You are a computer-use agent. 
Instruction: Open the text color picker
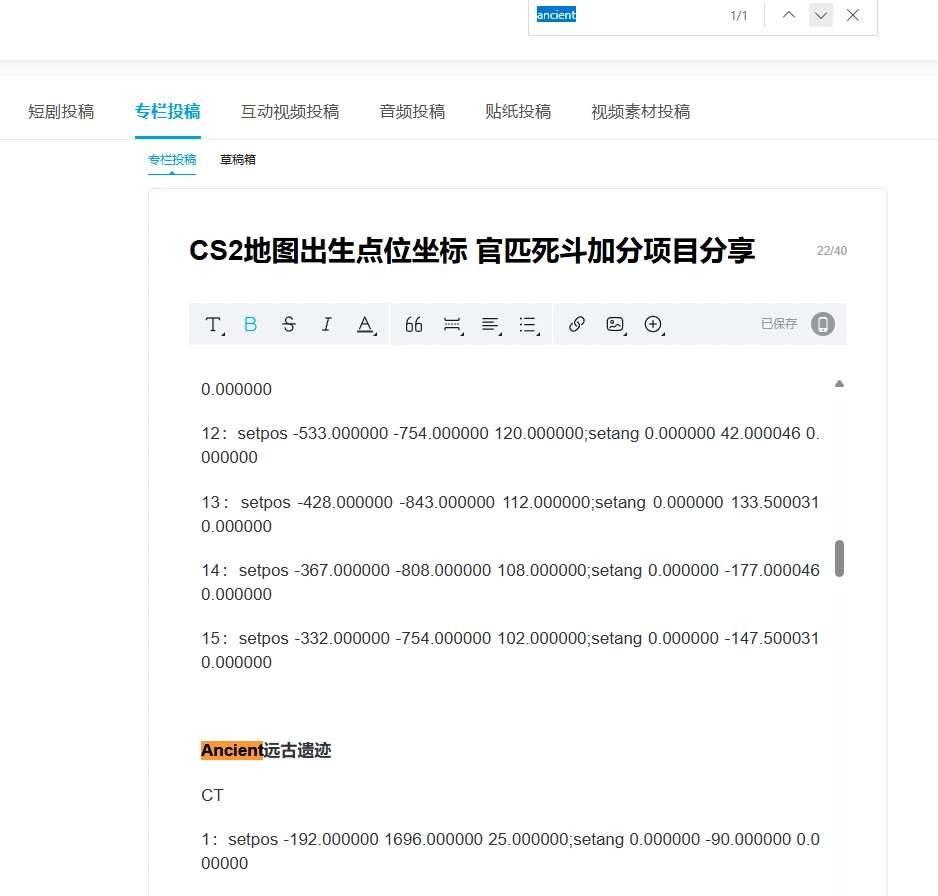pos(366,325)
